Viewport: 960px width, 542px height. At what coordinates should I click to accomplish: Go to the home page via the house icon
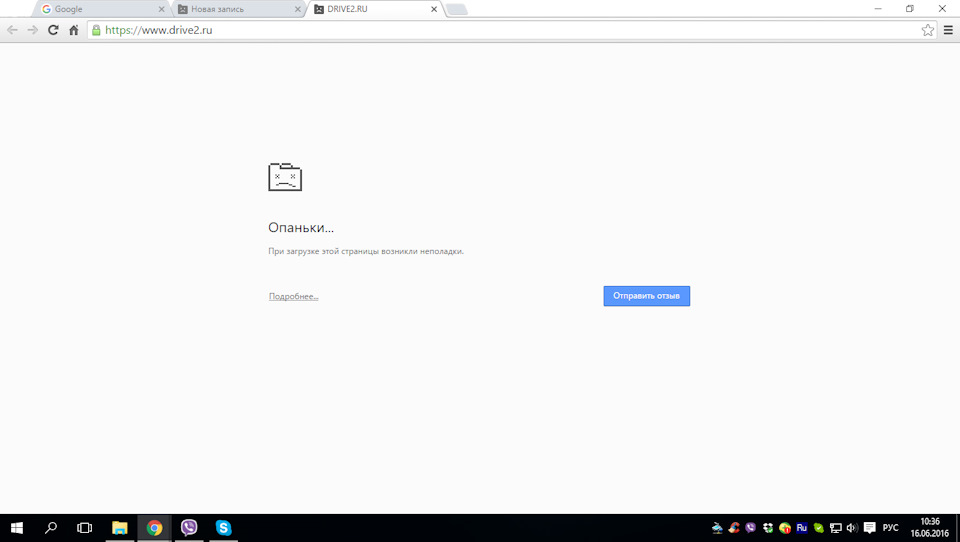73,30
